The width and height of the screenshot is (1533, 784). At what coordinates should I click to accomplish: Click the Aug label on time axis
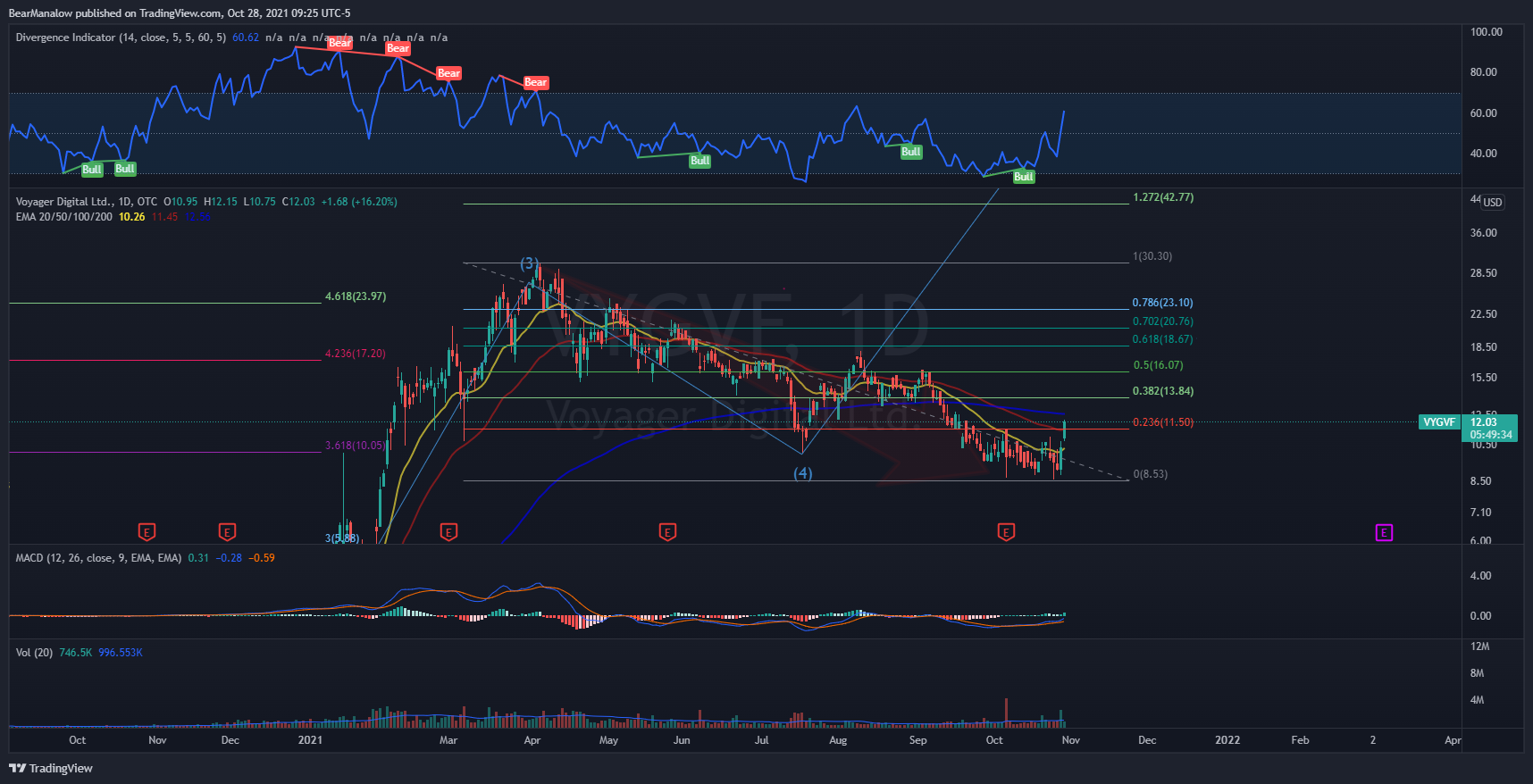point(838,740)
